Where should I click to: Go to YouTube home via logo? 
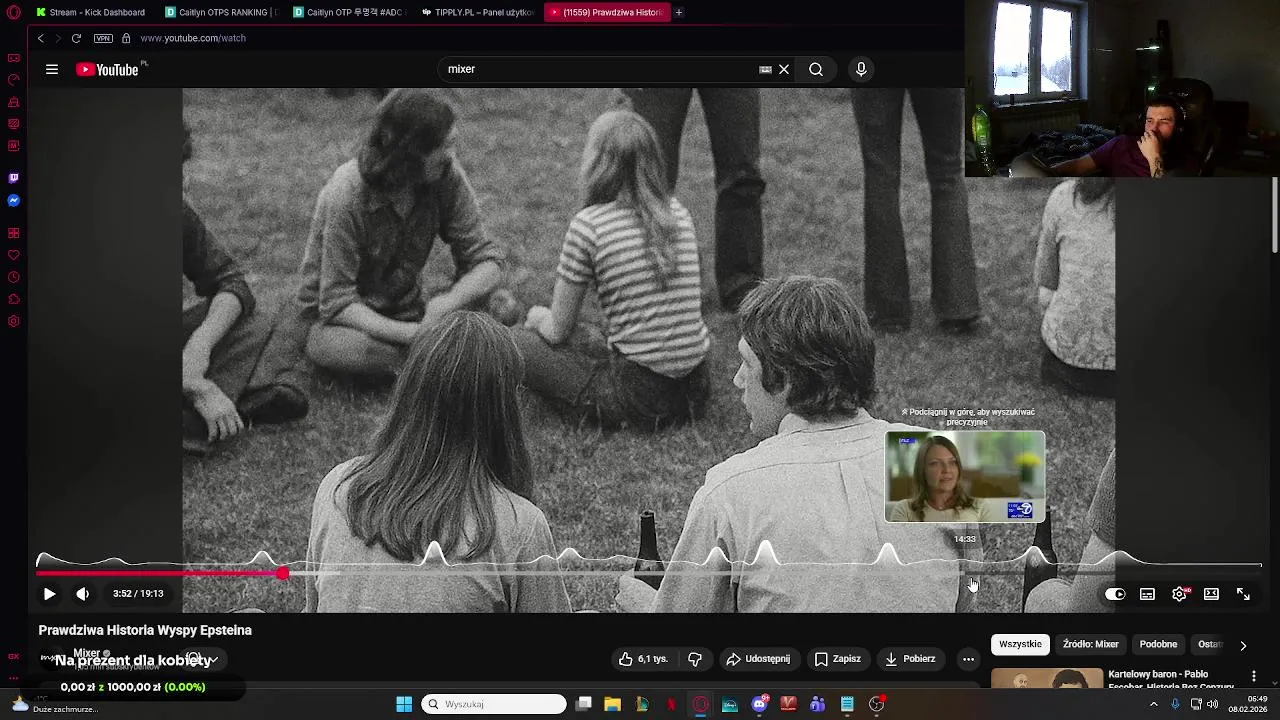click(x=107, y=69)
